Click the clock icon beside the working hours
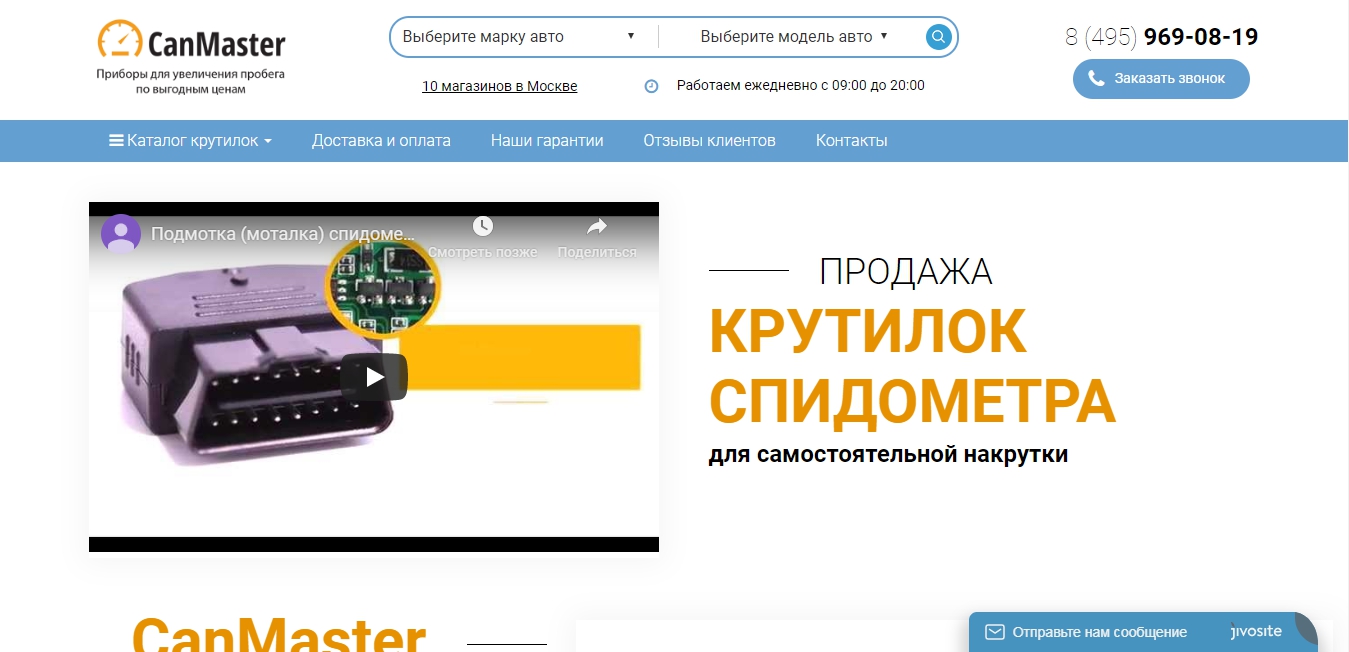 coord(651,86)
